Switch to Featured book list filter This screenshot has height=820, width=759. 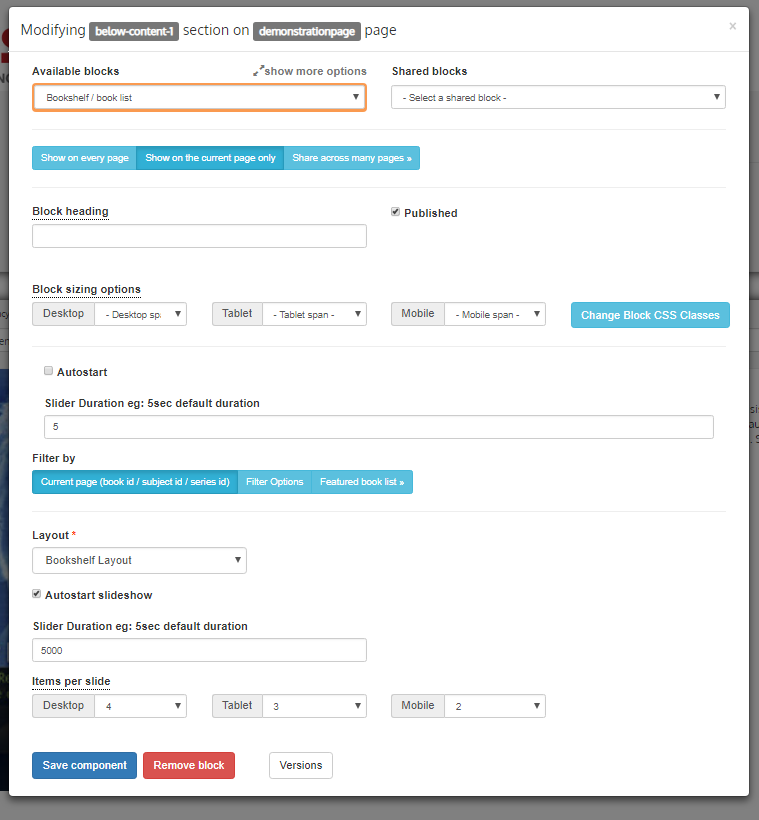coord(362,482)
